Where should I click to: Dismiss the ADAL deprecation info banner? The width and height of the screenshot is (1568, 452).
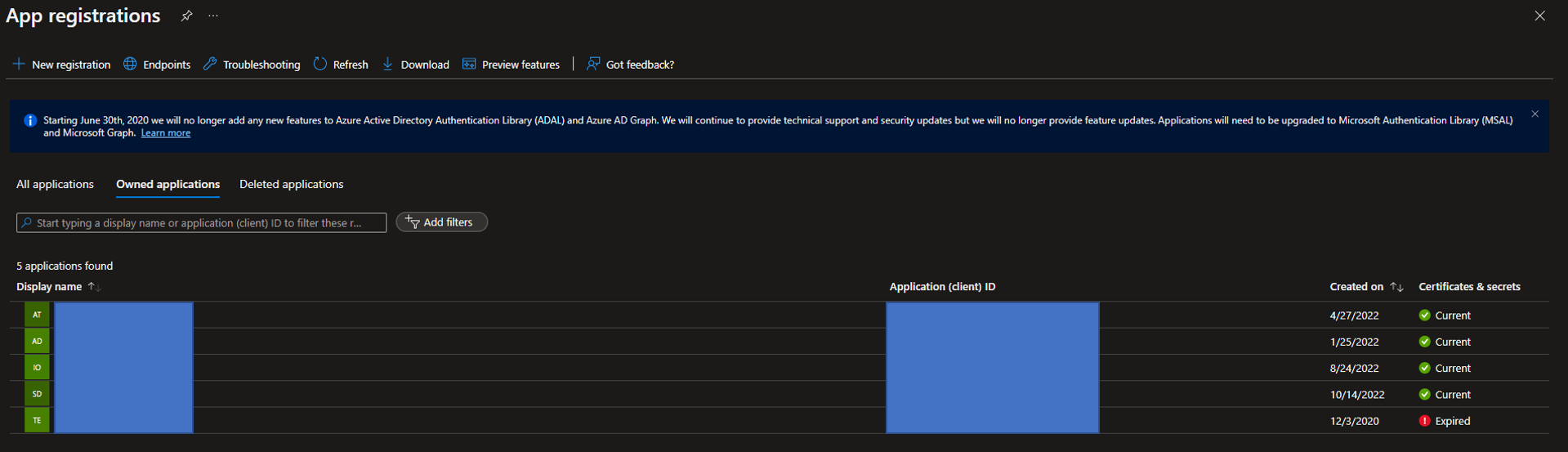[1534, 114]
